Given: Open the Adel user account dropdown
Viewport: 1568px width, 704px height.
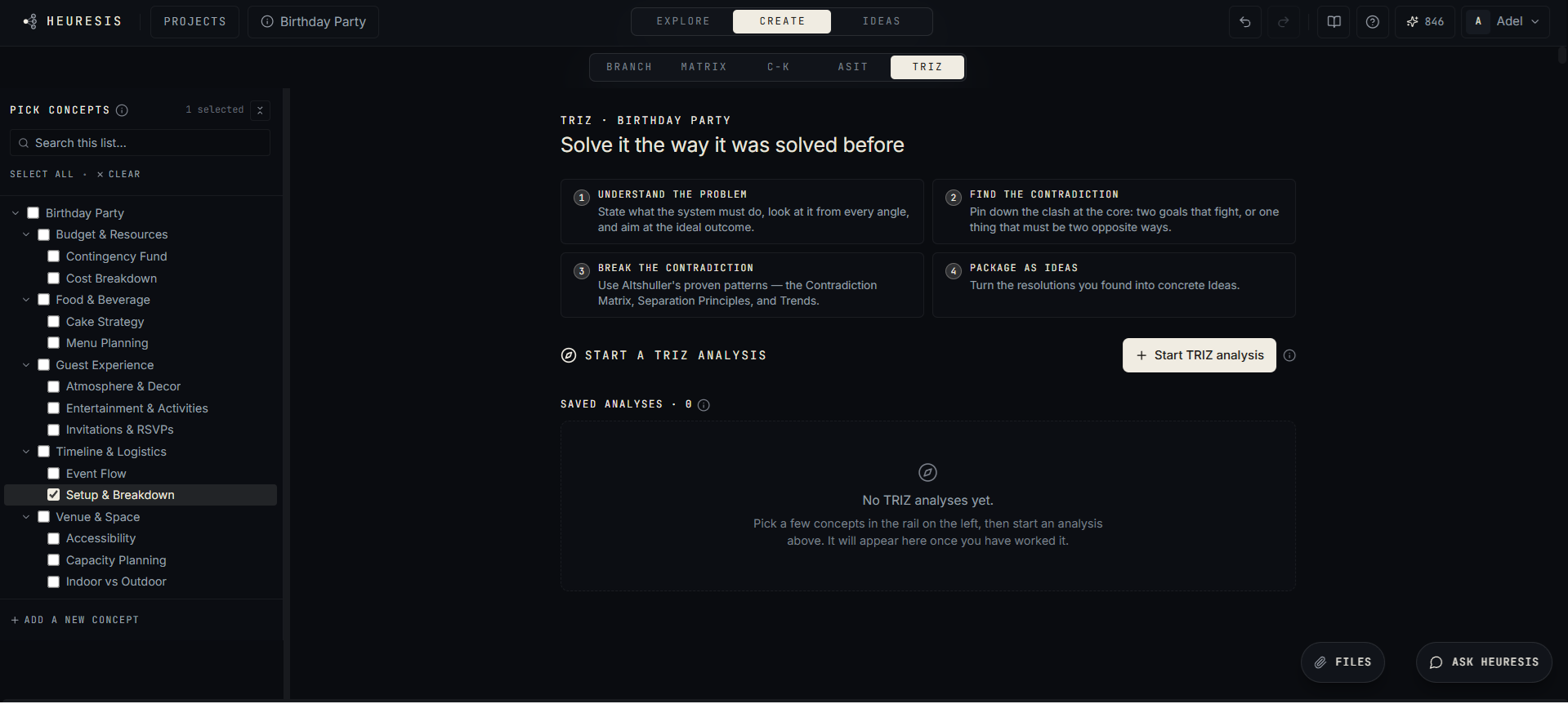Looking at the screenshot, I should tap(1506, 22).
